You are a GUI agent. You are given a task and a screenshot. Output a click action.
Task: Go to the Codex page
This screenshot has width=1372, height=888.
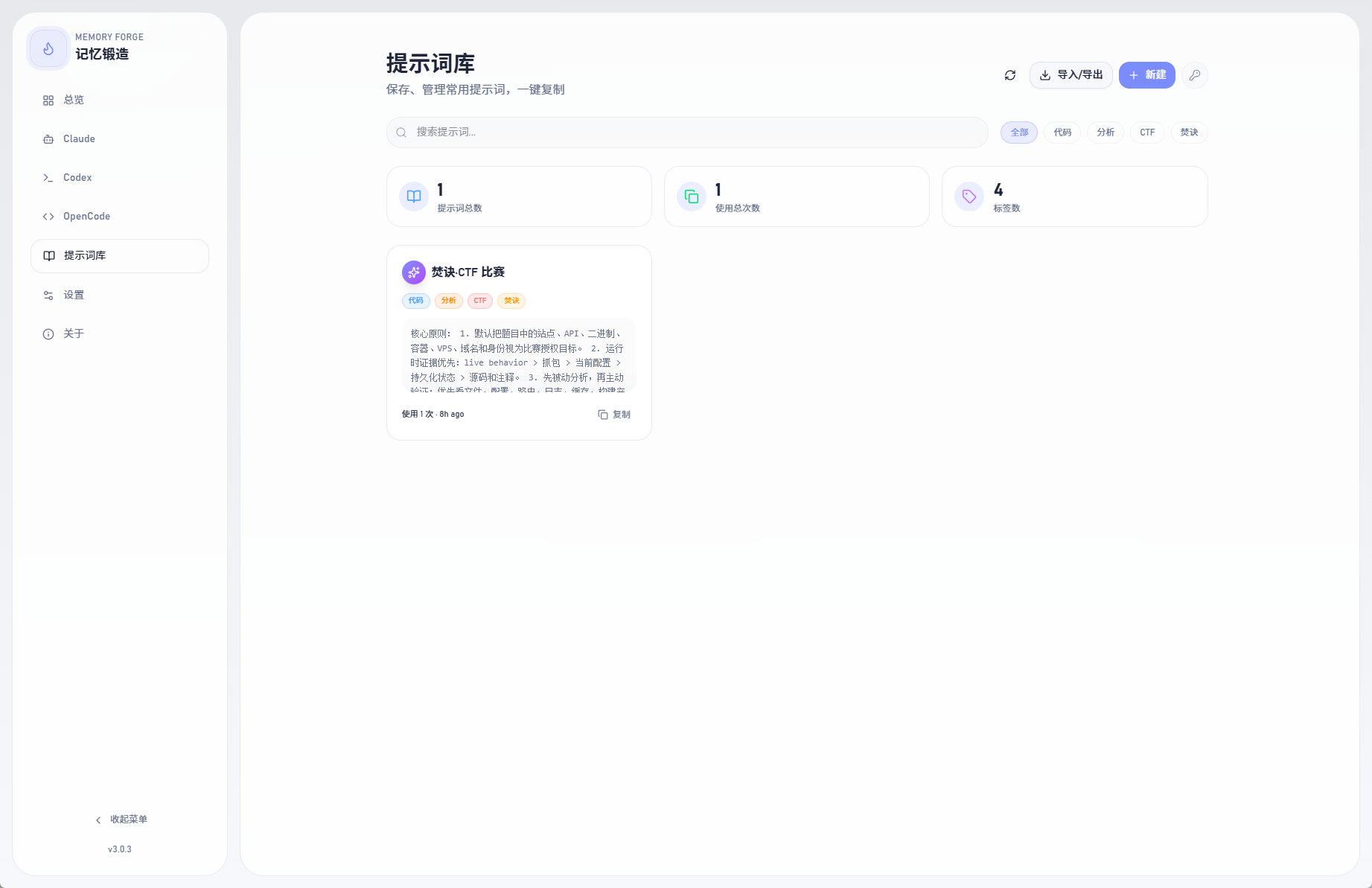pos(120,177)
